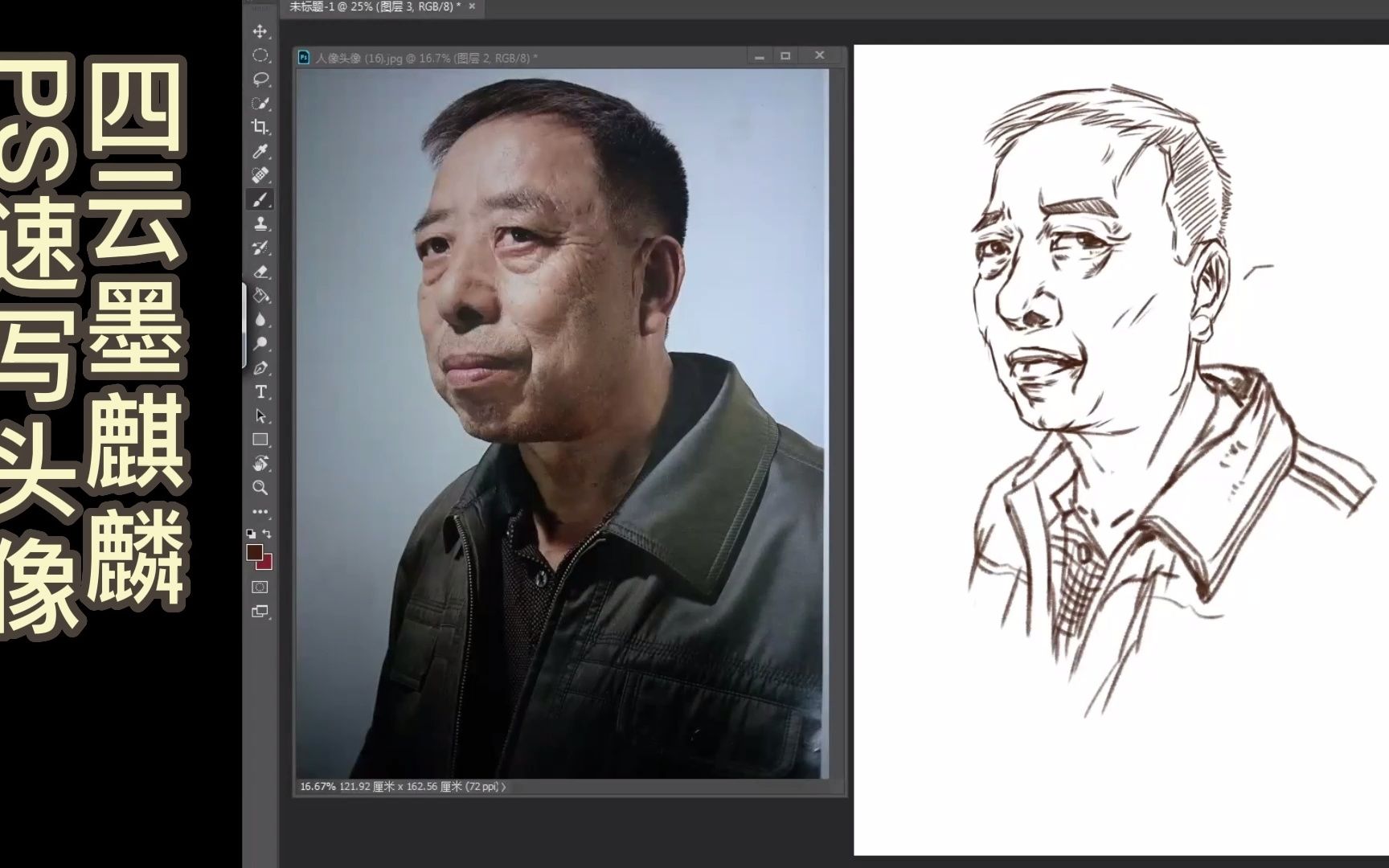1389x868 pixels.
Task: Expand the status bar info arrow
Action: click(x=504, y=787)
